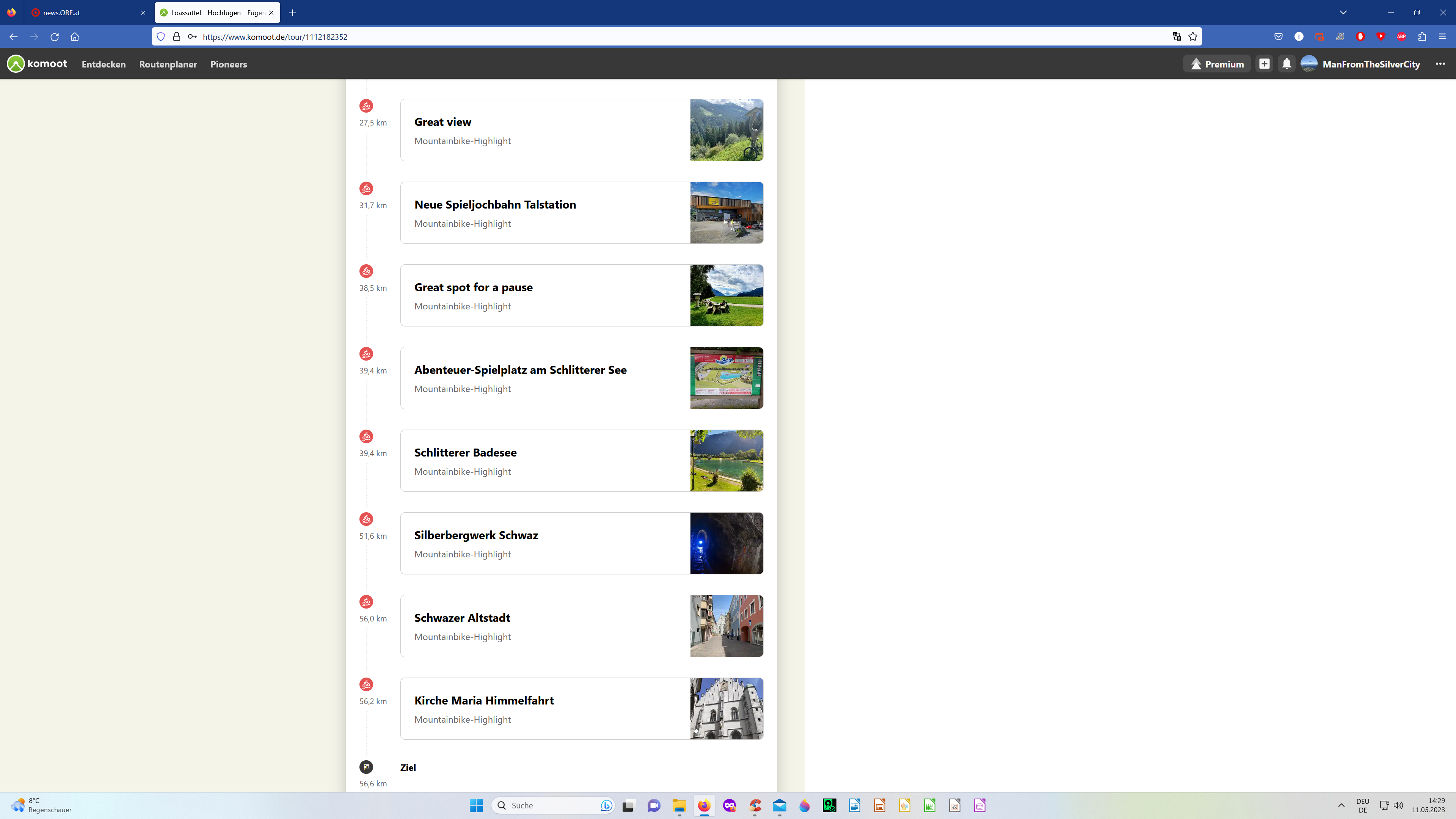Screen dimensions: 1456x819
Task: Open ManFromTheSilverCity profile
Action: 1360,64
